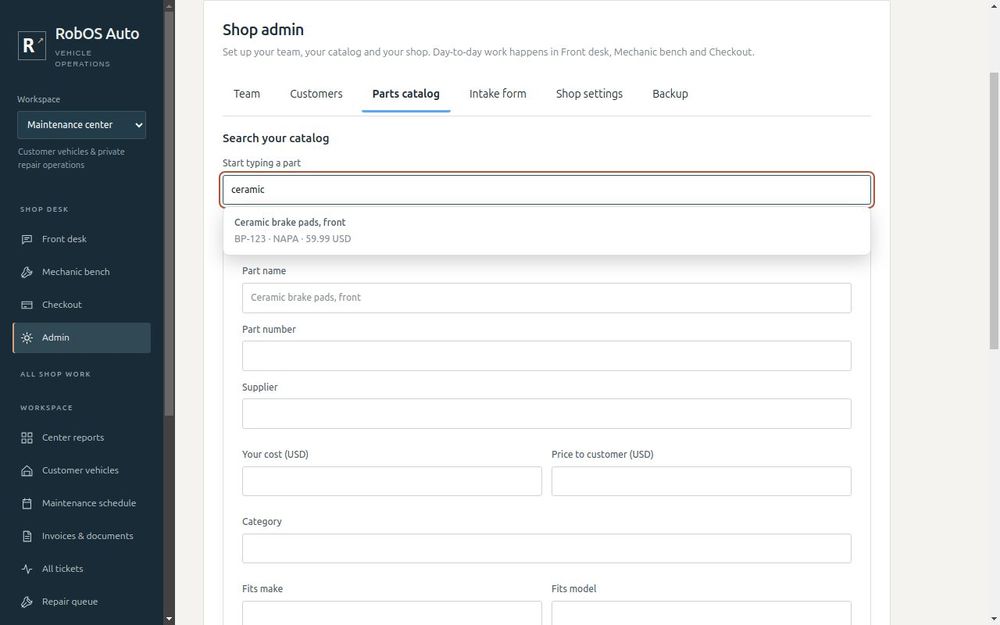The height and width of the screenshot is (625, 1000).
Task: Select the Supplier input field
Action: click(547, 414)
